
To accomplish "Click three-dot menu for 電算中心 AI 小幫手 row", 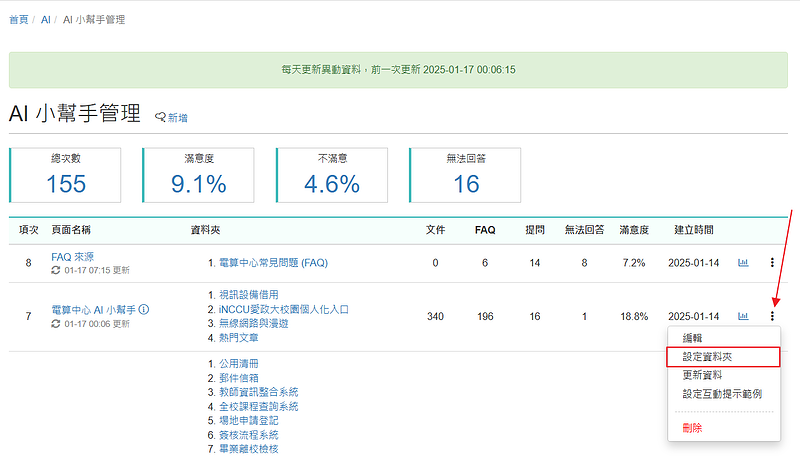I will (x=772, y=316).
